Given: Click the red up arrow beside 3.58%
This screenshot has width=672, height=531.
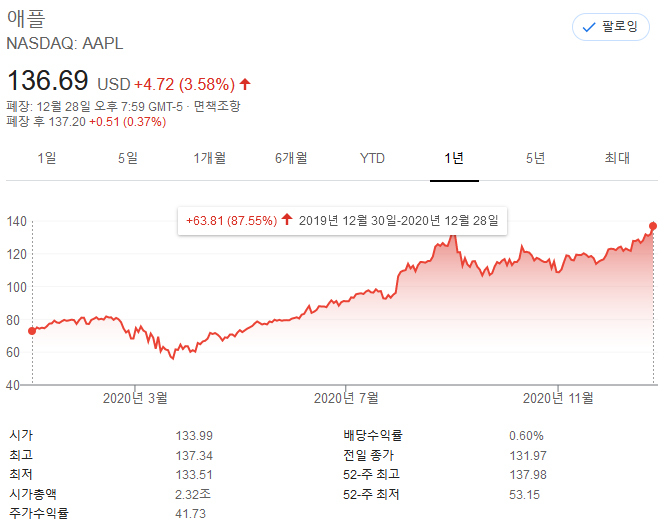Looking at the screenshot, I should point(245,84).
